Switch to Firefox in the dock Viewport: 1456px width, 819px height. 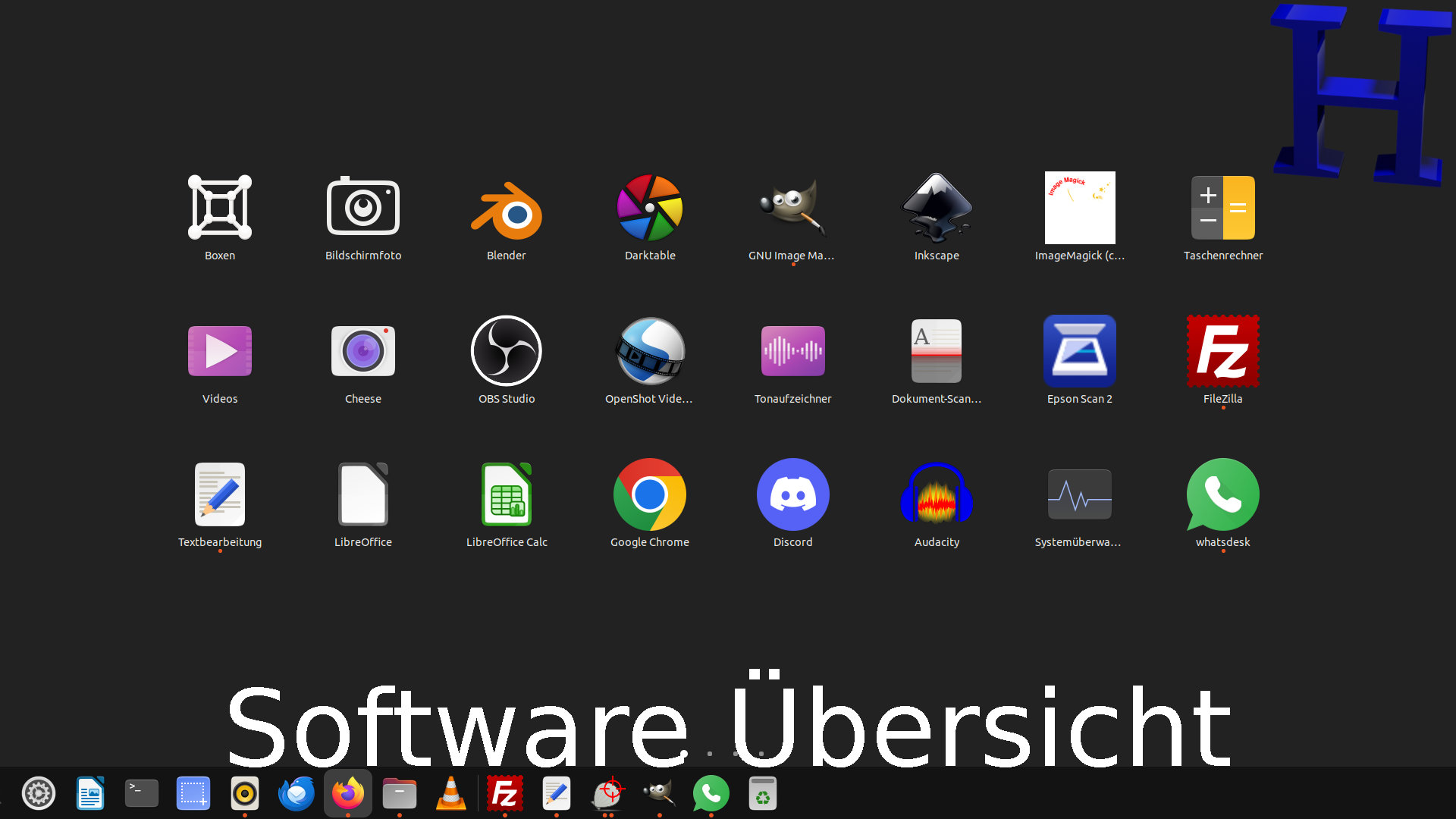[348, 794]
